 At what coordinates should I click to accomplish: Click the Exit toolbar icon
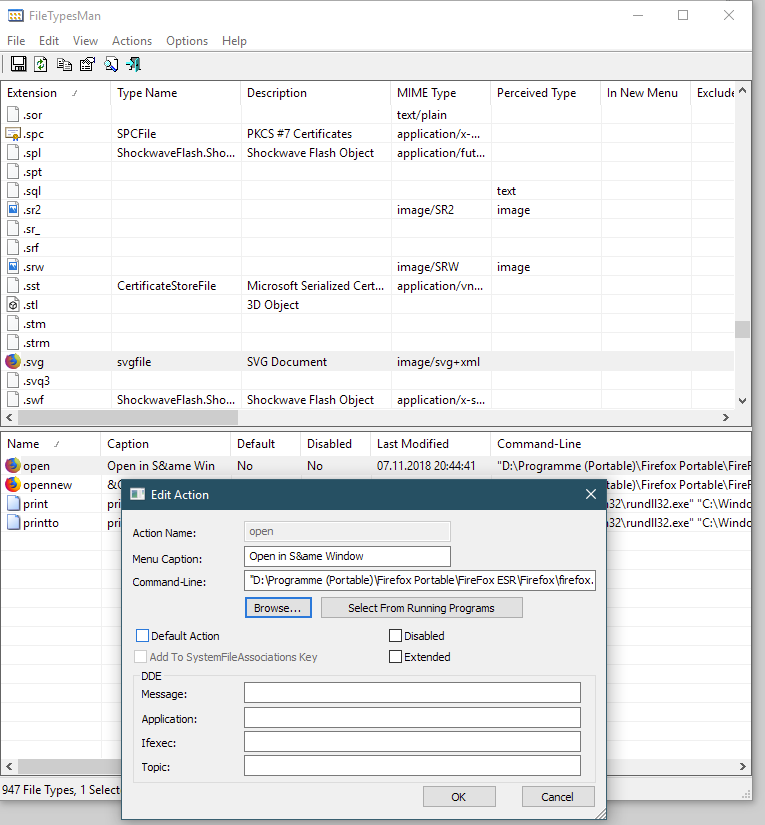[133, 65]
